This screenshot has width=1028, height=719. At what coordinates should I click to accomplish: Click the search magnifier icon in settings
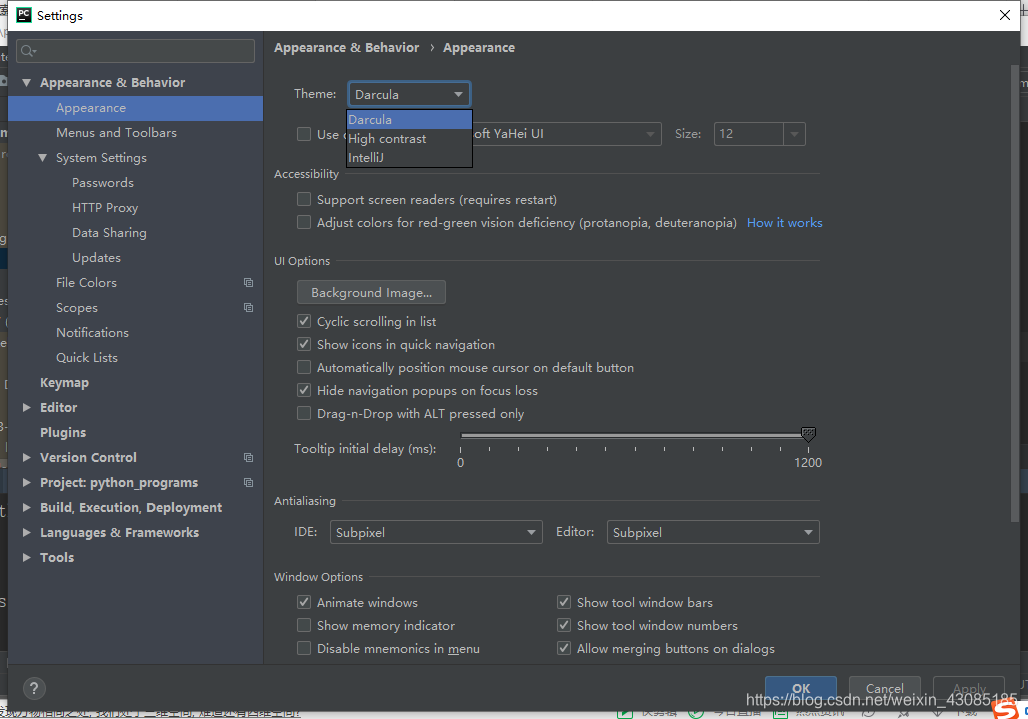(28, 51)
